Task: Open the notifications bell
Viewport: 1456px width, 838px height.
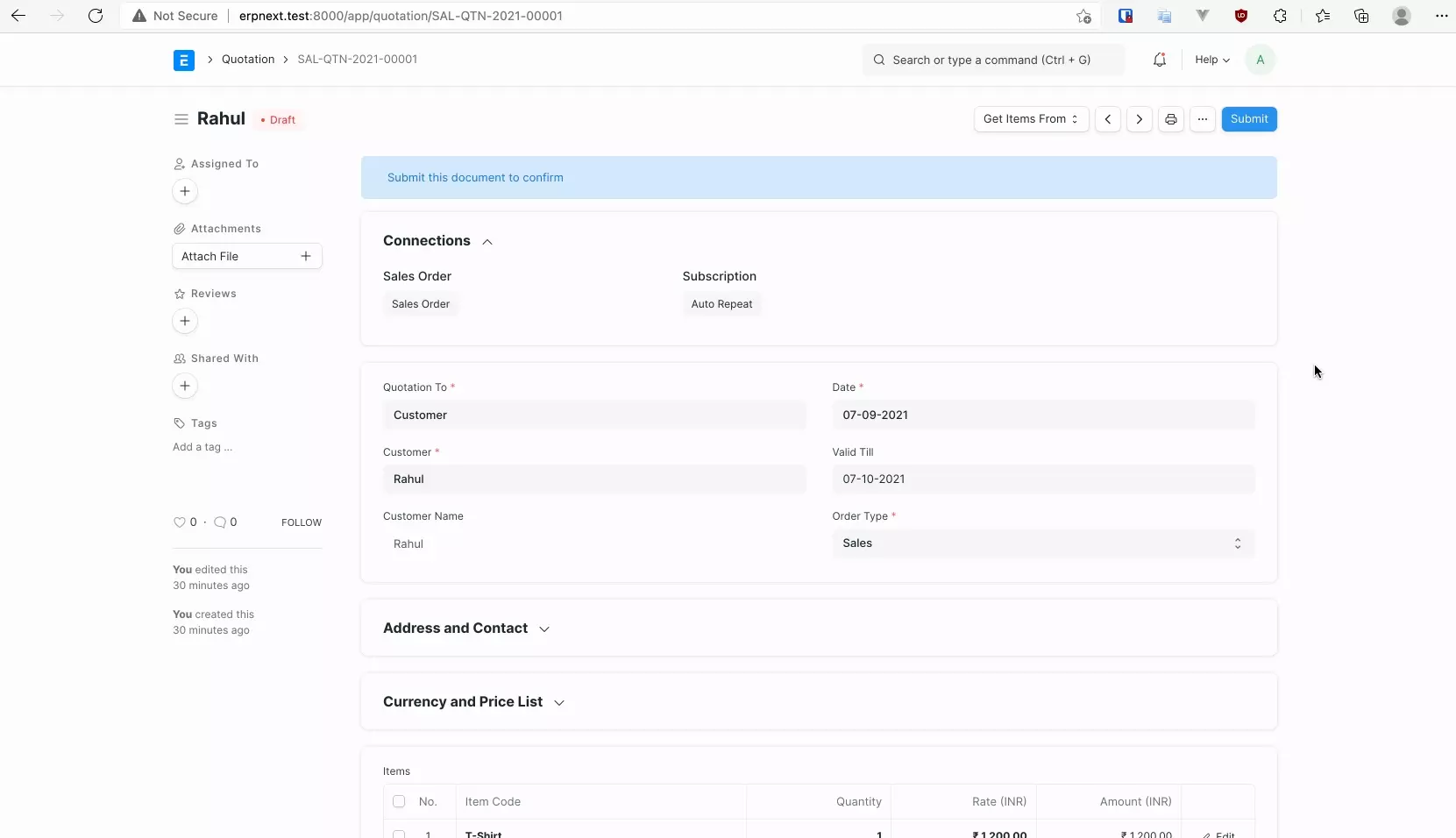Action: [1159, 60]
